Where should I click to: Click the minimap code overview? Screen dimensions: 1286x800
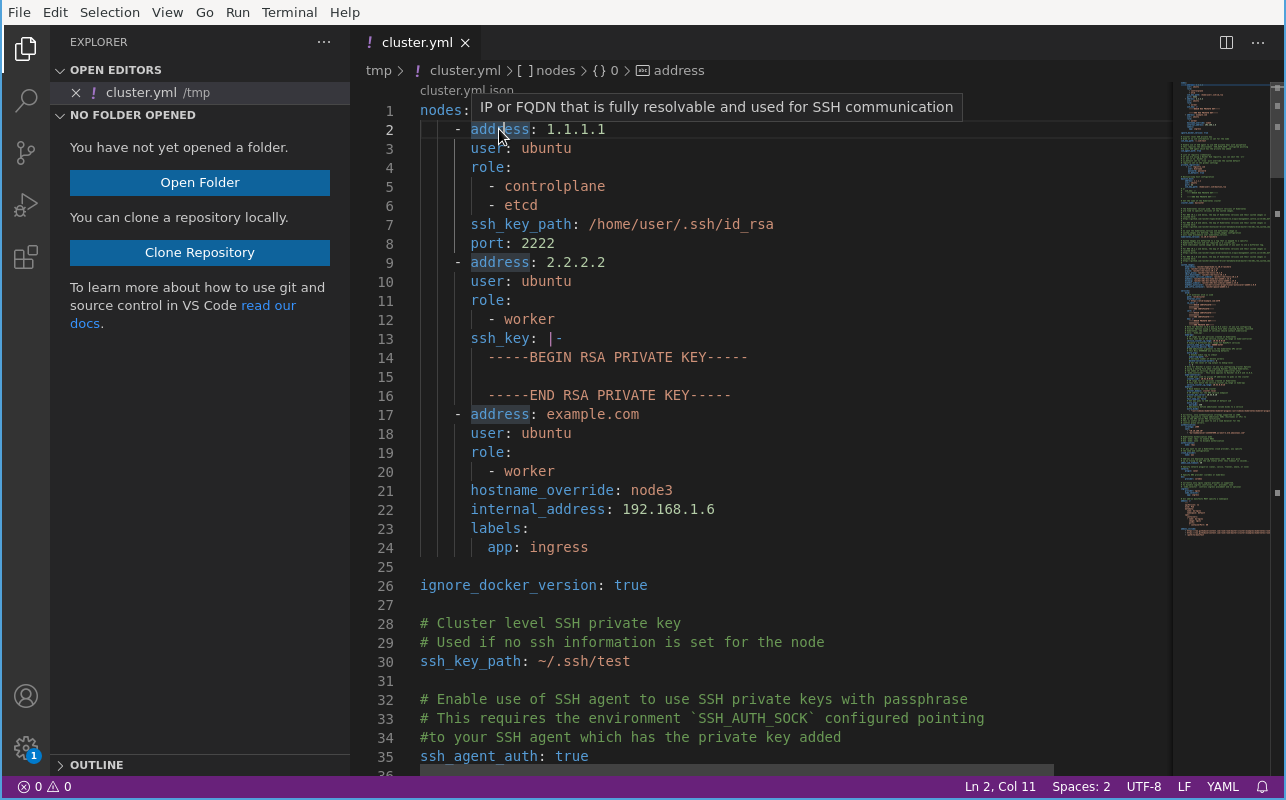[x=1220, y=310]
